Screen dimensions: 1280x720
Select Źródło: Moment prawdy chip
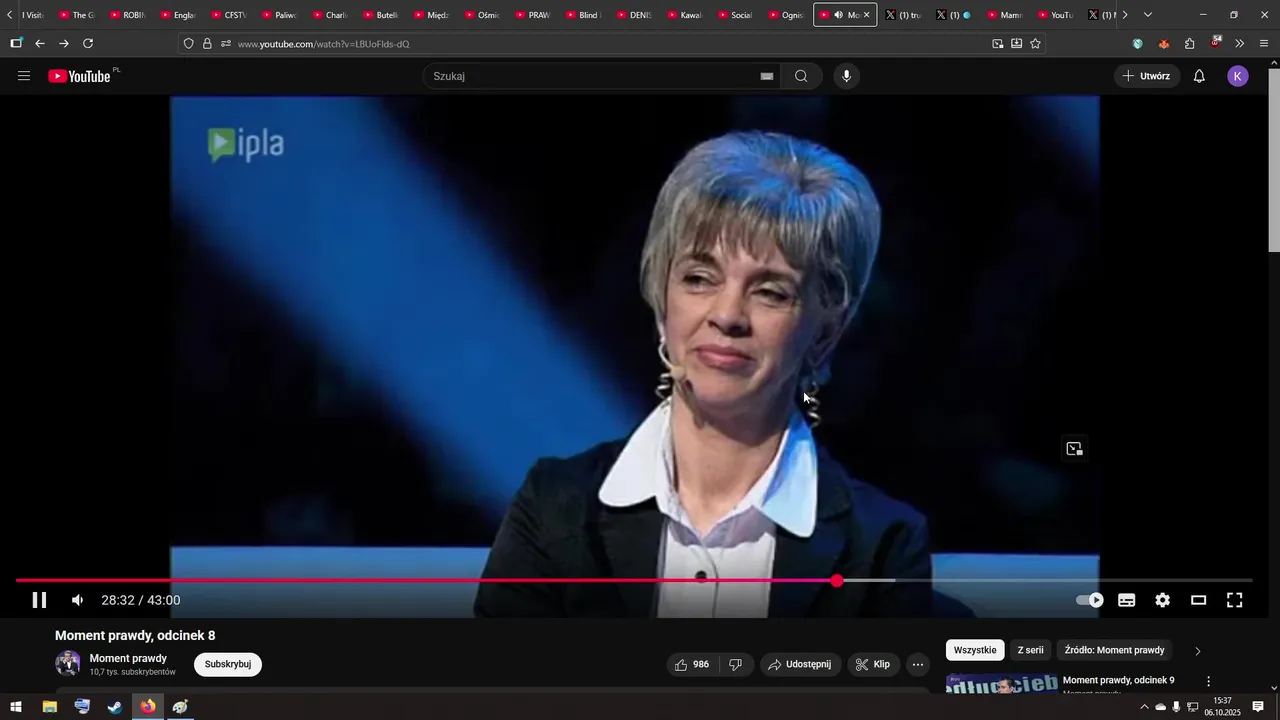point(1114,650)
